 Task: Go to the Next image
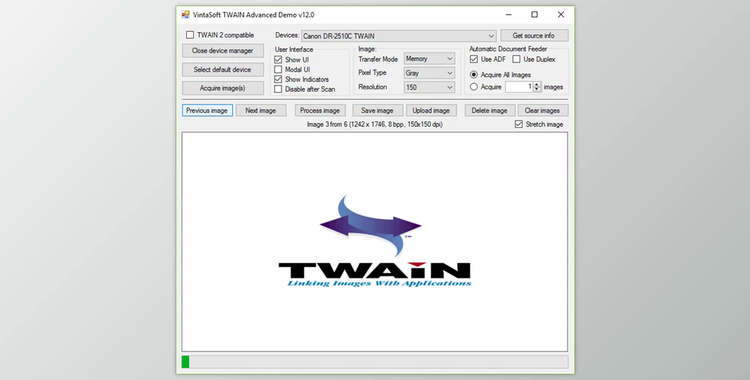coord(261,111)
